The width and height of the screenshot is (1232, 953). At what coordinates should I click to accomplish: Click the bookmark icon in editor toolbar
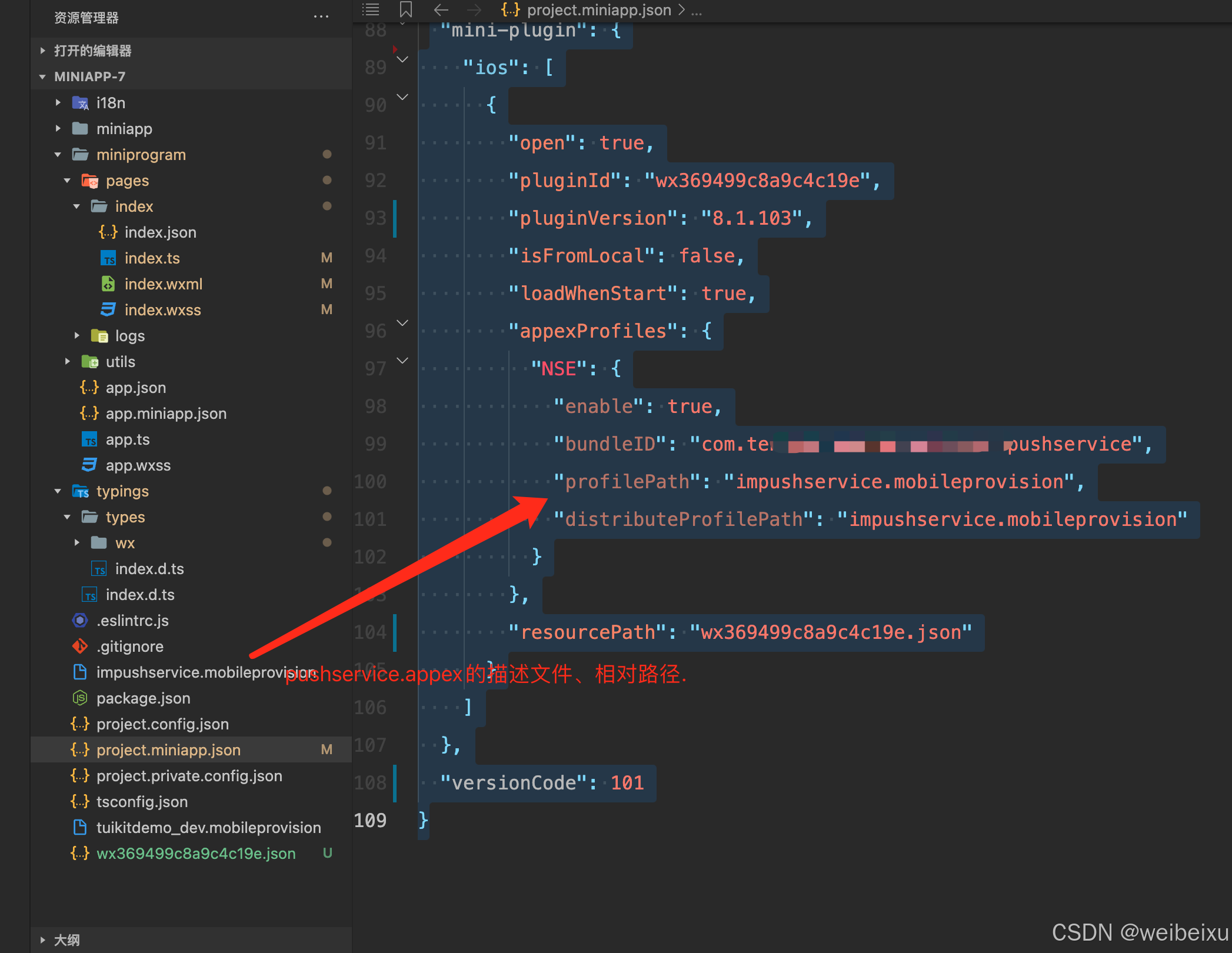(406, 9)
